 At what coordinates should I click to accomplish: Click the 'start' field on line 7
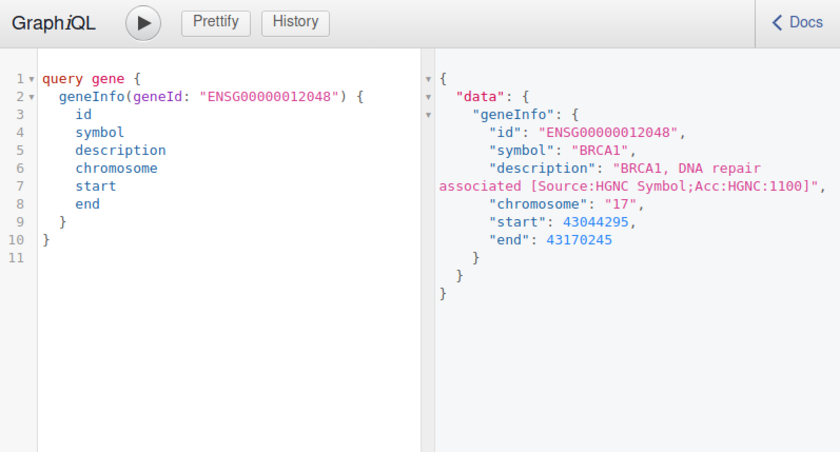tap(95, 186)
